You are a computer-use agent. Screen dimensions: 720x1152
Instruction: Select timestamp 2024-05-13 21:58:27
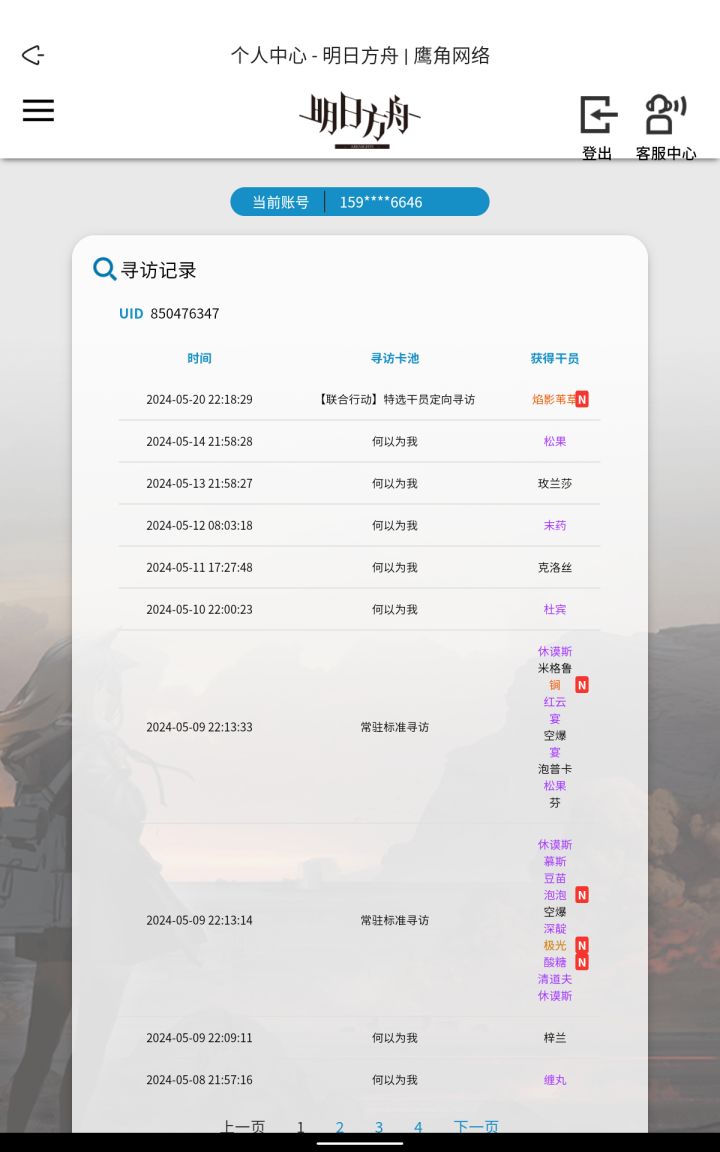click(x=199, y=483)
